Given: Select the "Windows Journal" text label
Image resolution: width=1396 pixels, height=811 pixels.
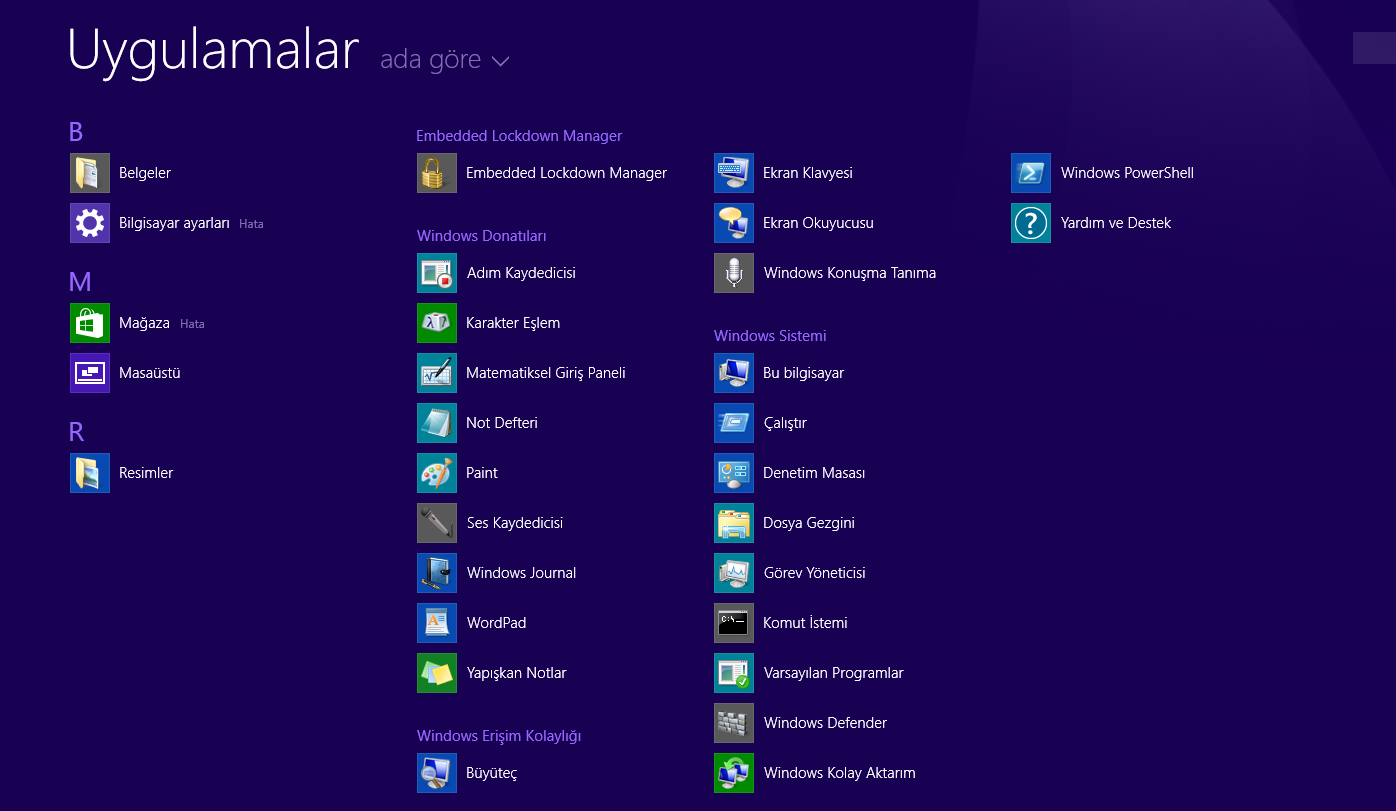Looking at the screenshot, I should click(x=521, y=573).
